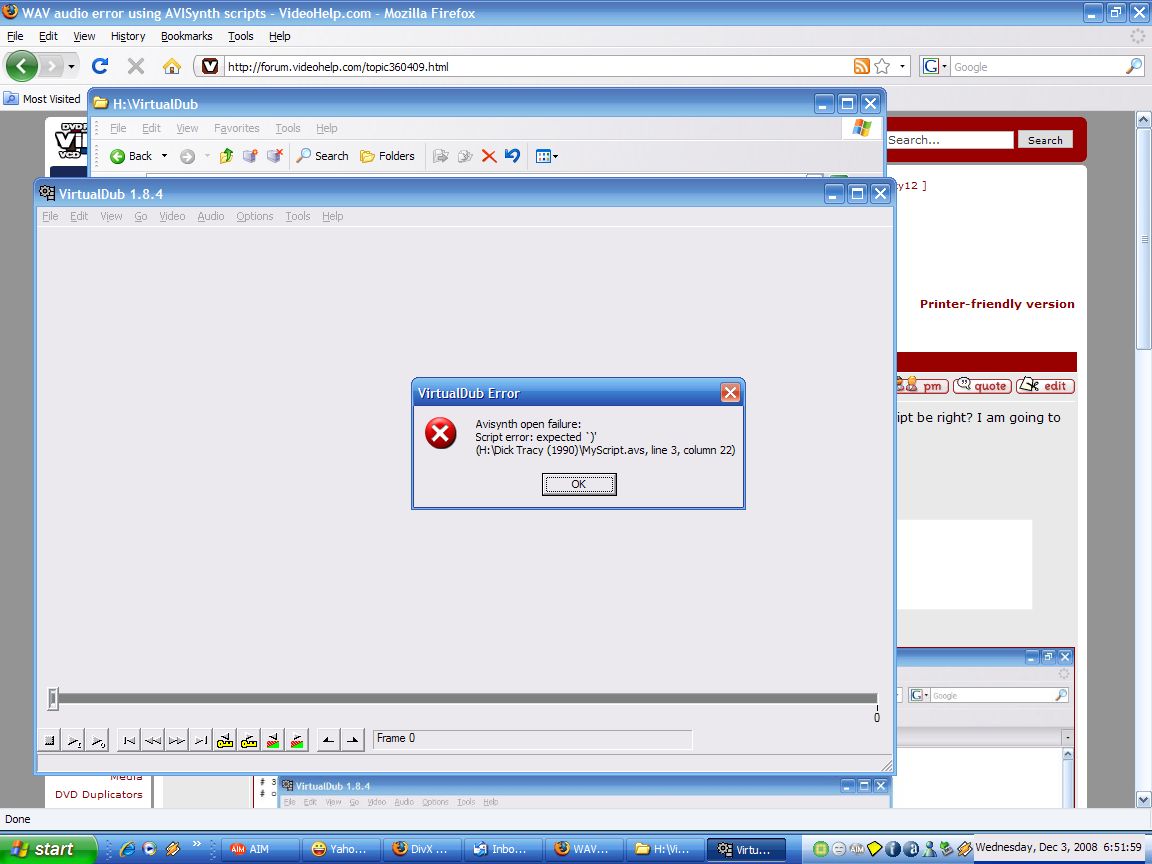Step backward one frame in VirtualDub

153,741
